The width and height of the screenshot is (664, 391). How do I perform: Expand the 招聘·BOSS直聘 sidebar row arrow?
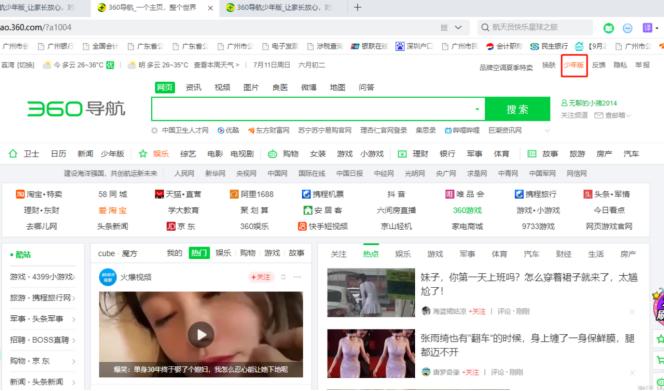coord(74,340)
